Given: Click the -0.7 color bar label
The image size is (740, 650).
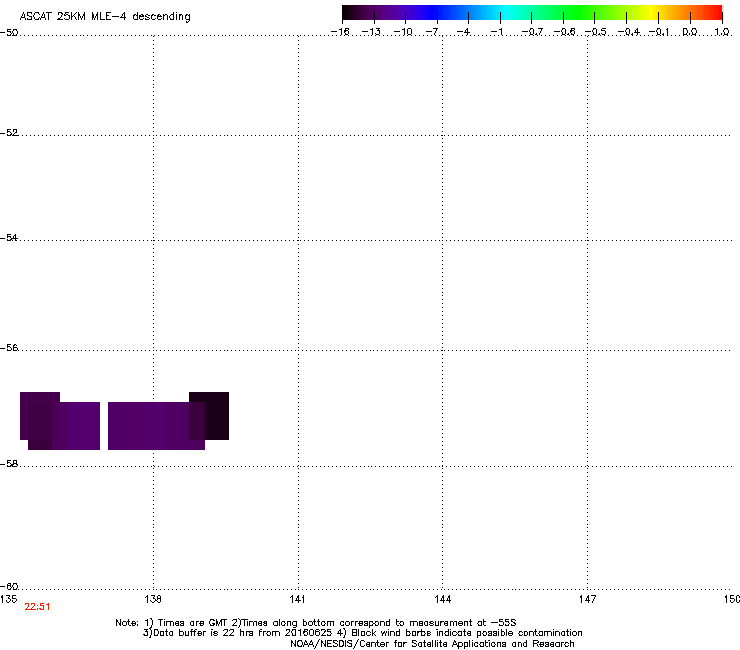Looking at the screenshot, I should [532, 32].
